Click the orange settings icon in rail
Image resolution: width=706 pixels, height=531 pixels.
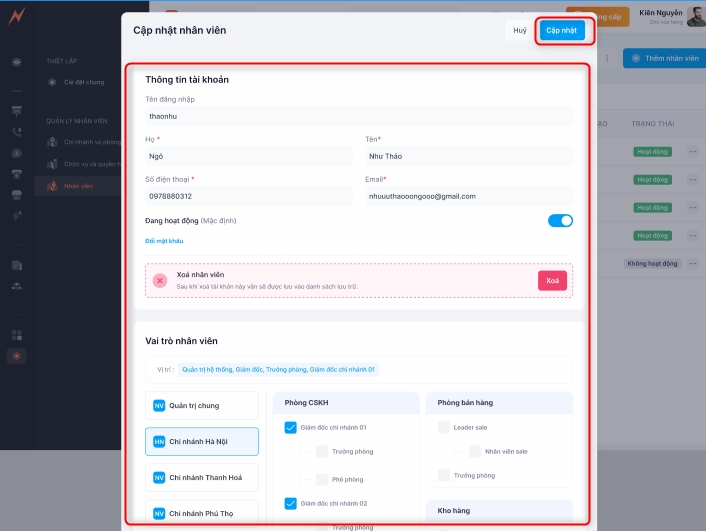coord(17,356)
